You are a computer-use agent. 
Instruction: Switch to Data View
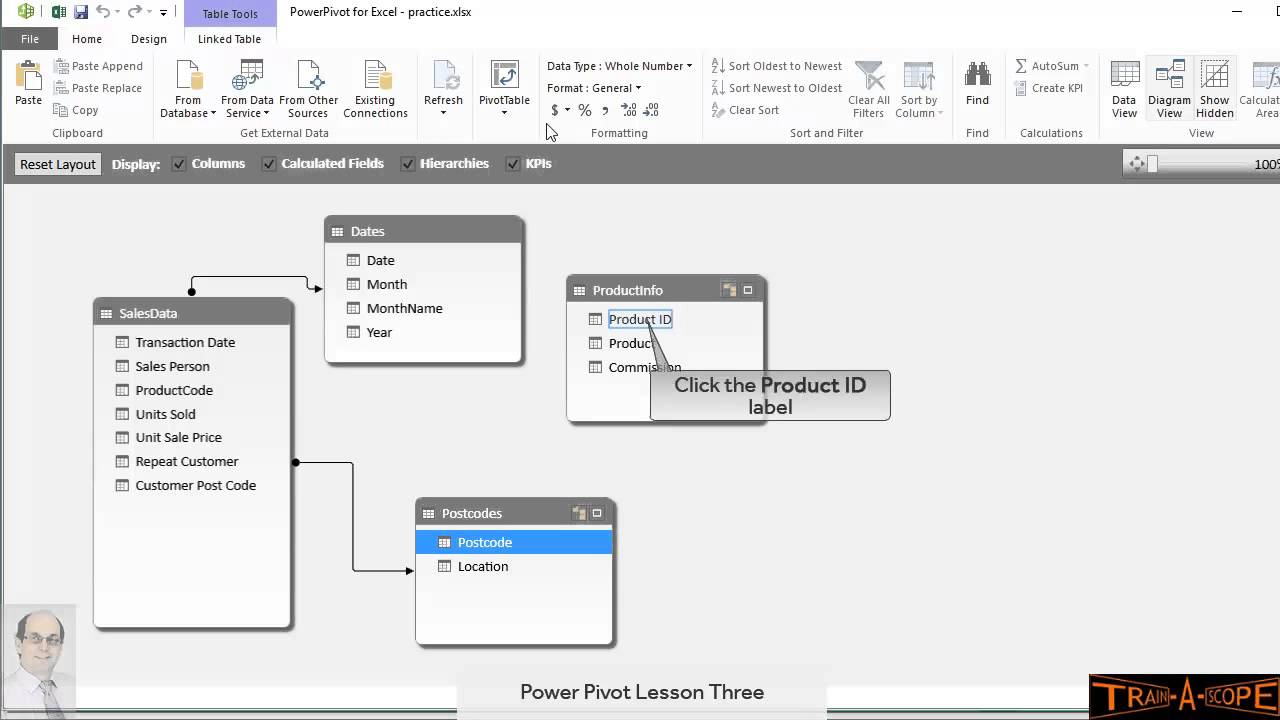pos(1124,89)
